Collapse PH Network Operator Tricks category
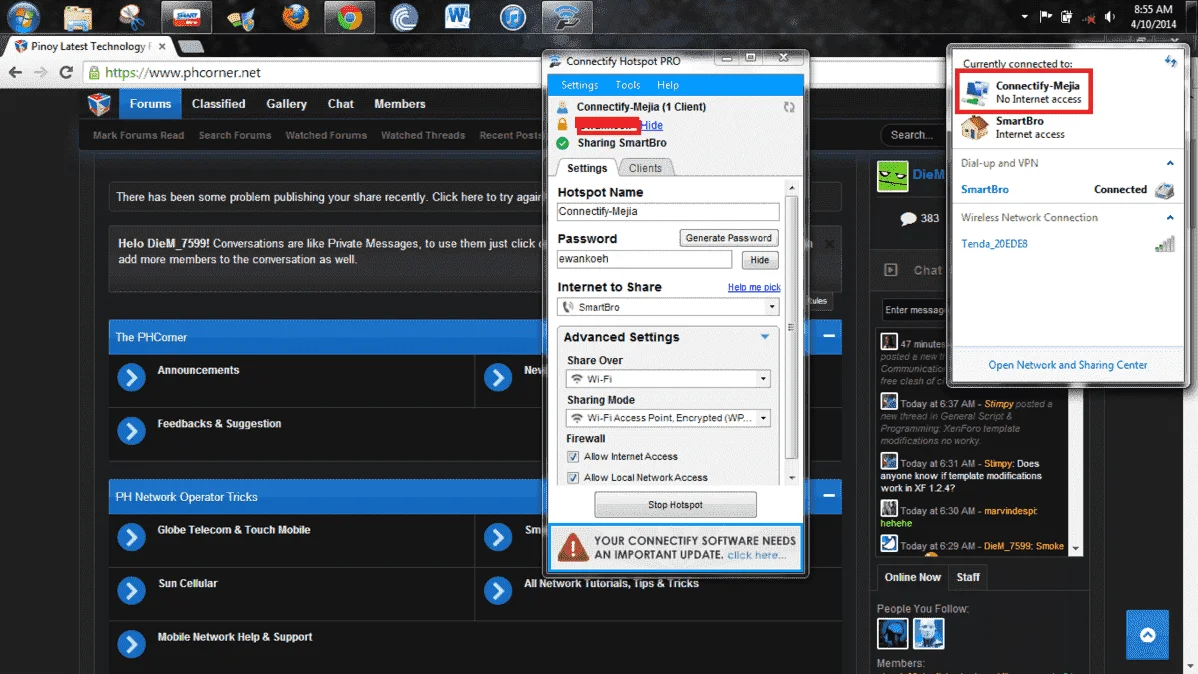Screen dimensions: 1198x674 pos(829,496)
